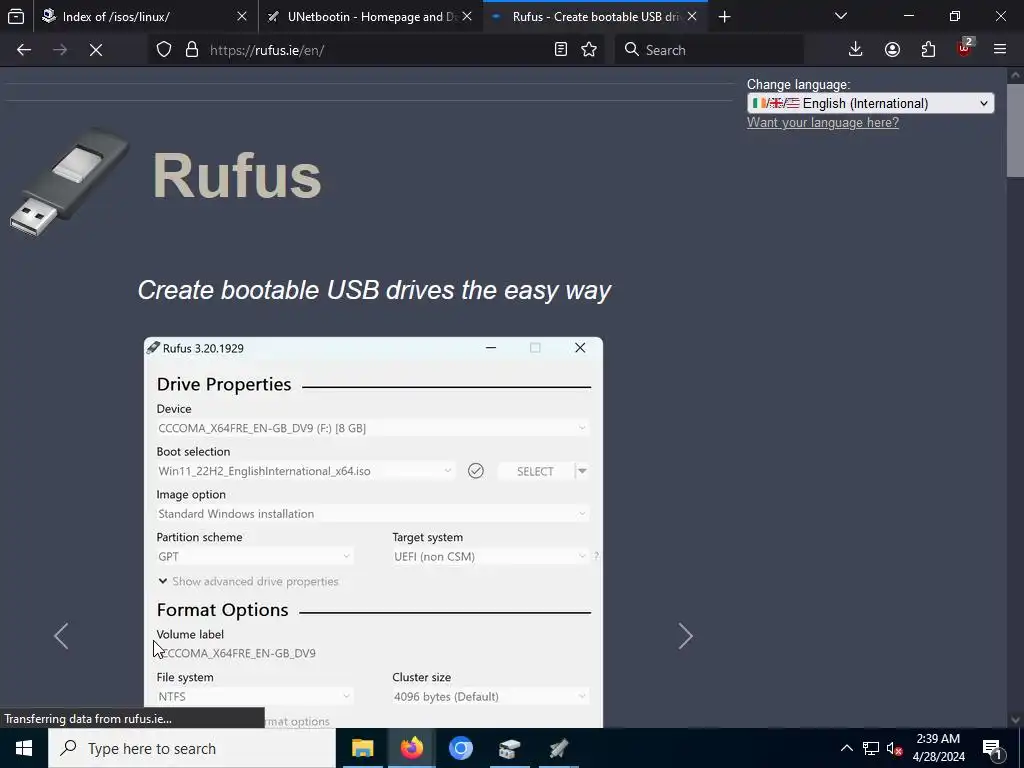Click the 'Want your language here?' link
The image size is (1024, 768).
coord(823,123)
